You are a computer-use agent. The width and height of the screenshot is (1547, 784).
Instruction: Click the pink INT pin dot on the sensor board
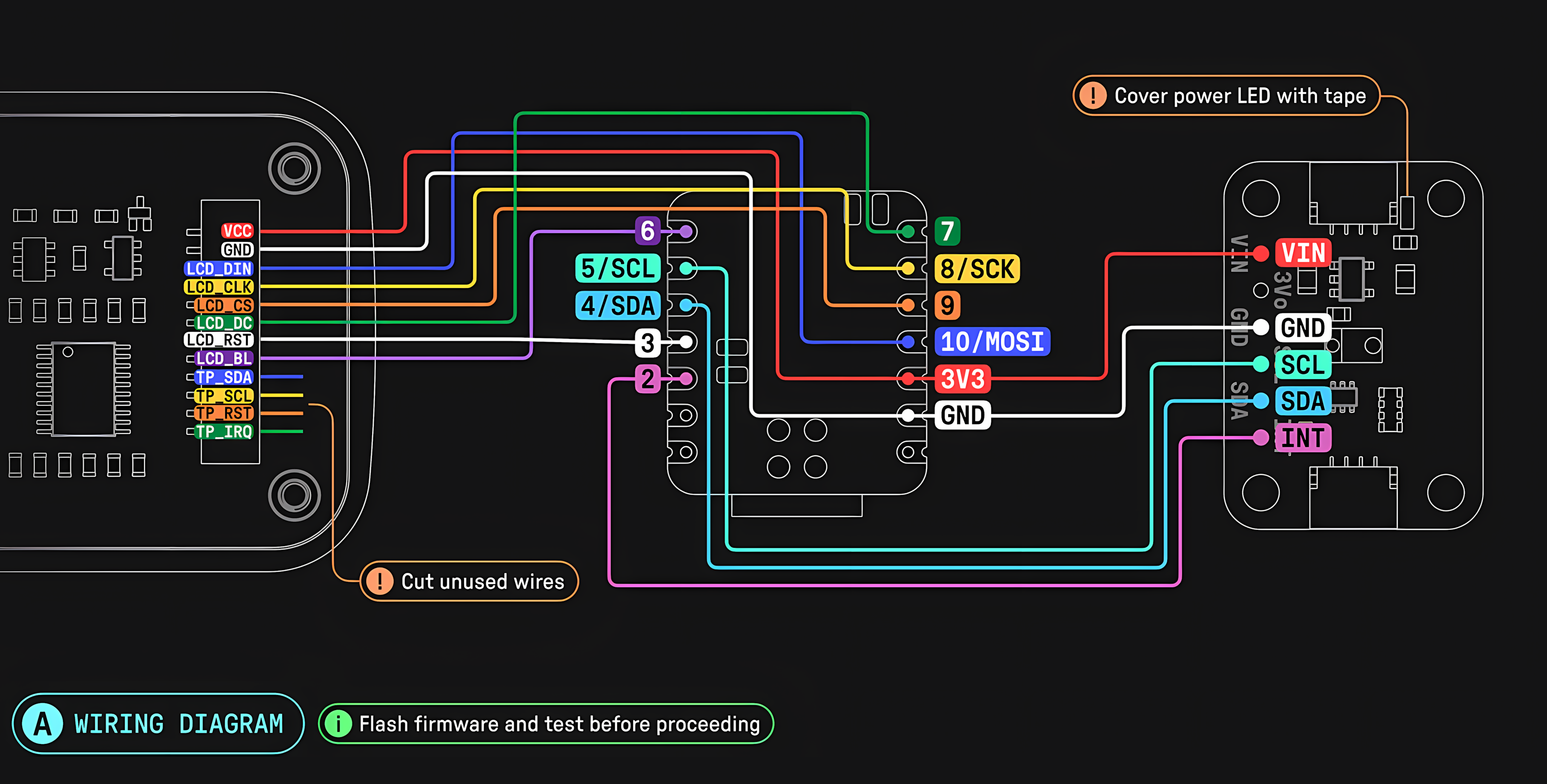point(1261,438)
